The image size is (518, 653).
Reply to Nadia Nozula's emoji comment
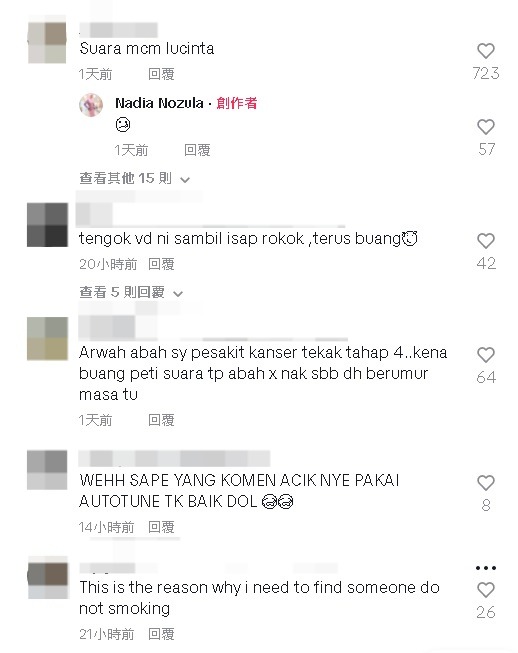197,150
